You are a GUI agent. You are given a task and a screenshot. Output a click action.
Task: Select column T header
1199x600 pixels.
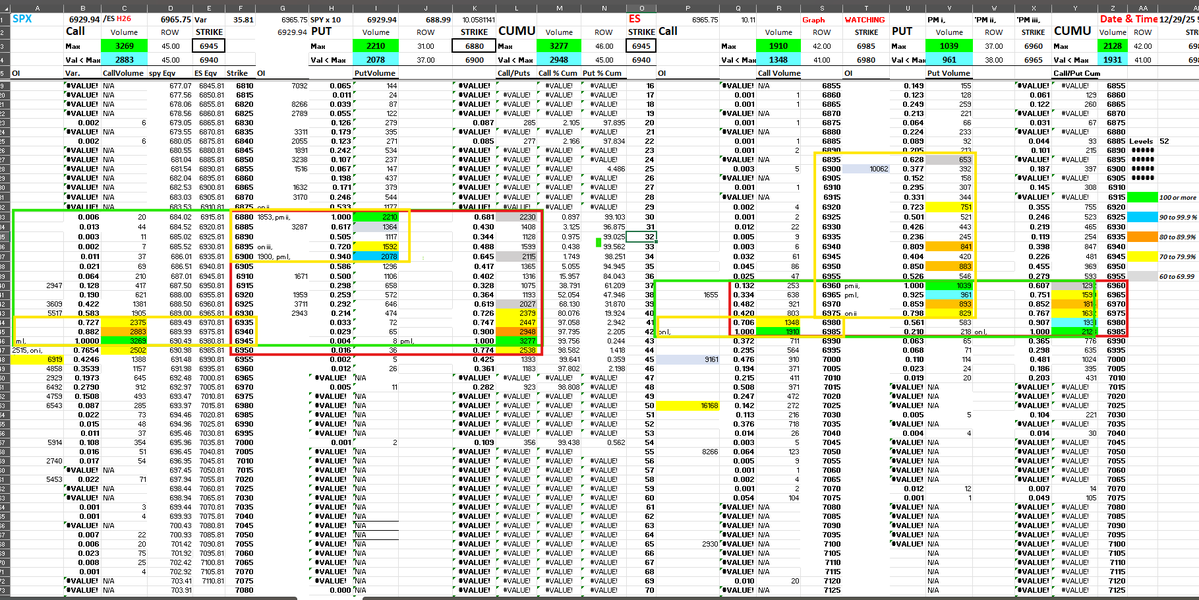[x=866, y=6]
